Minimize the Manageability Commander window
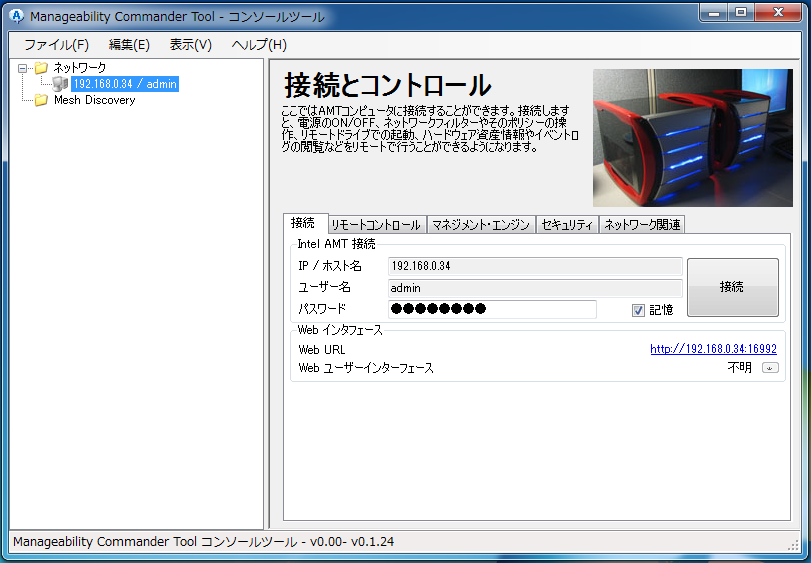The width and height of the screenshot is (811, 563). click(x=714, y=12)
